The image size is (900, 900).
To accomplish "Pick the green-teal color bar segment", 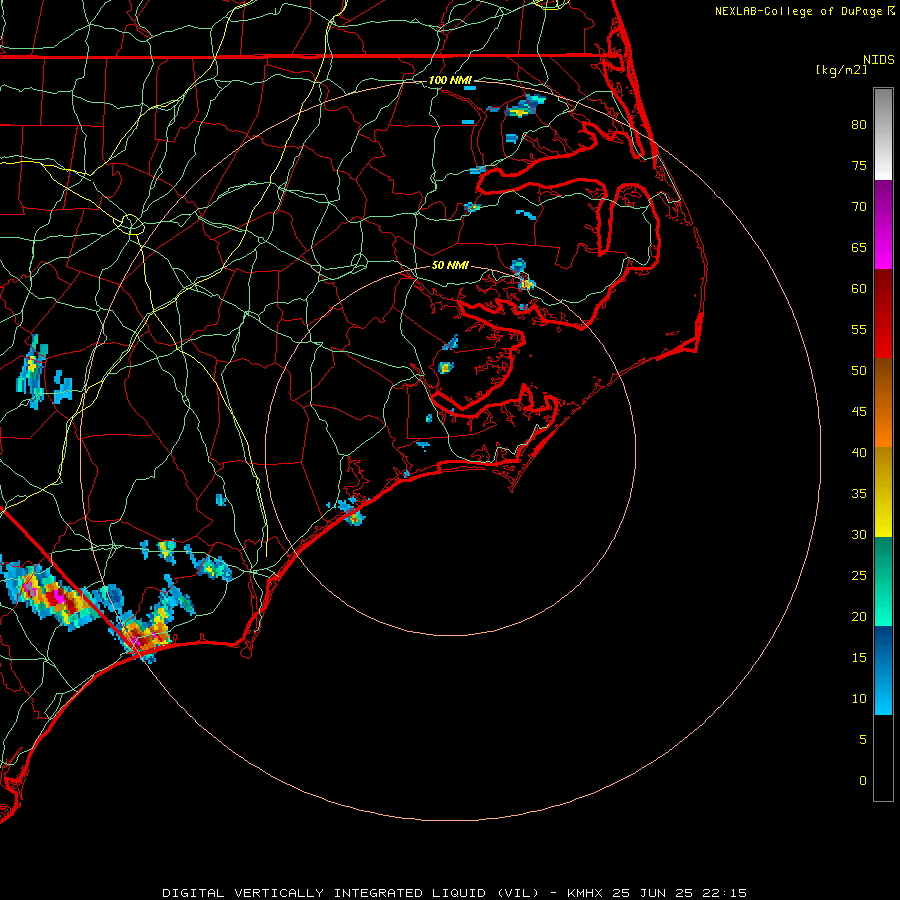I will pos(883,581).
